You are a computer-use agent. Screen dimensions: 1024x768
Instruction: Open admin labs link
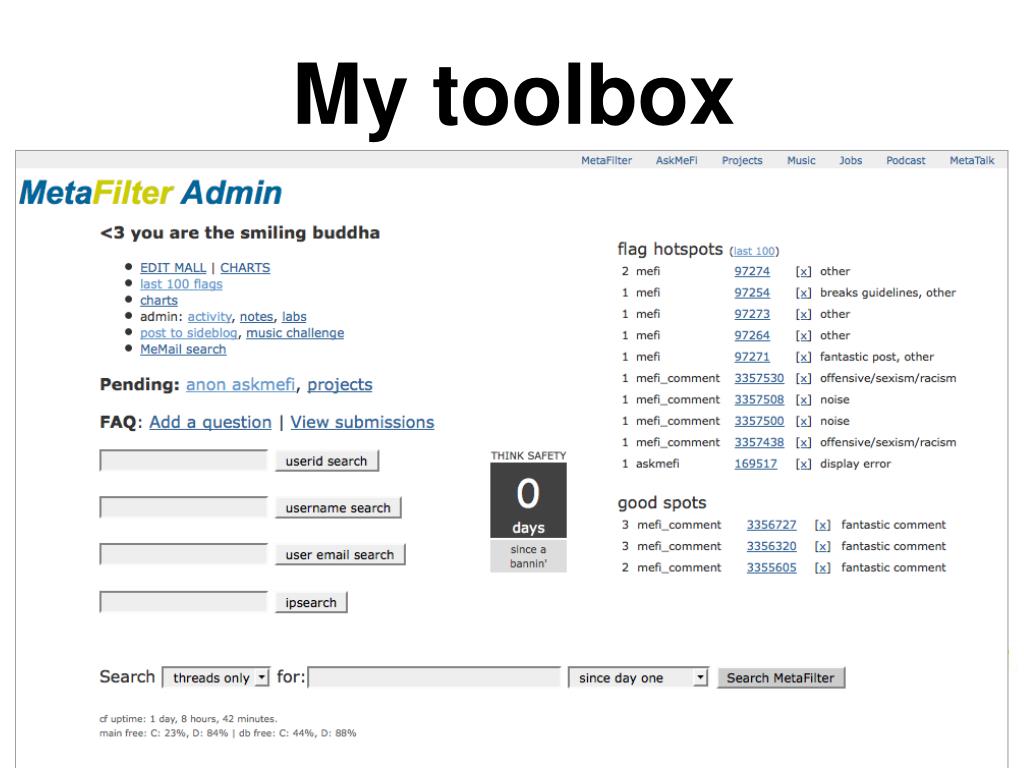294,317
